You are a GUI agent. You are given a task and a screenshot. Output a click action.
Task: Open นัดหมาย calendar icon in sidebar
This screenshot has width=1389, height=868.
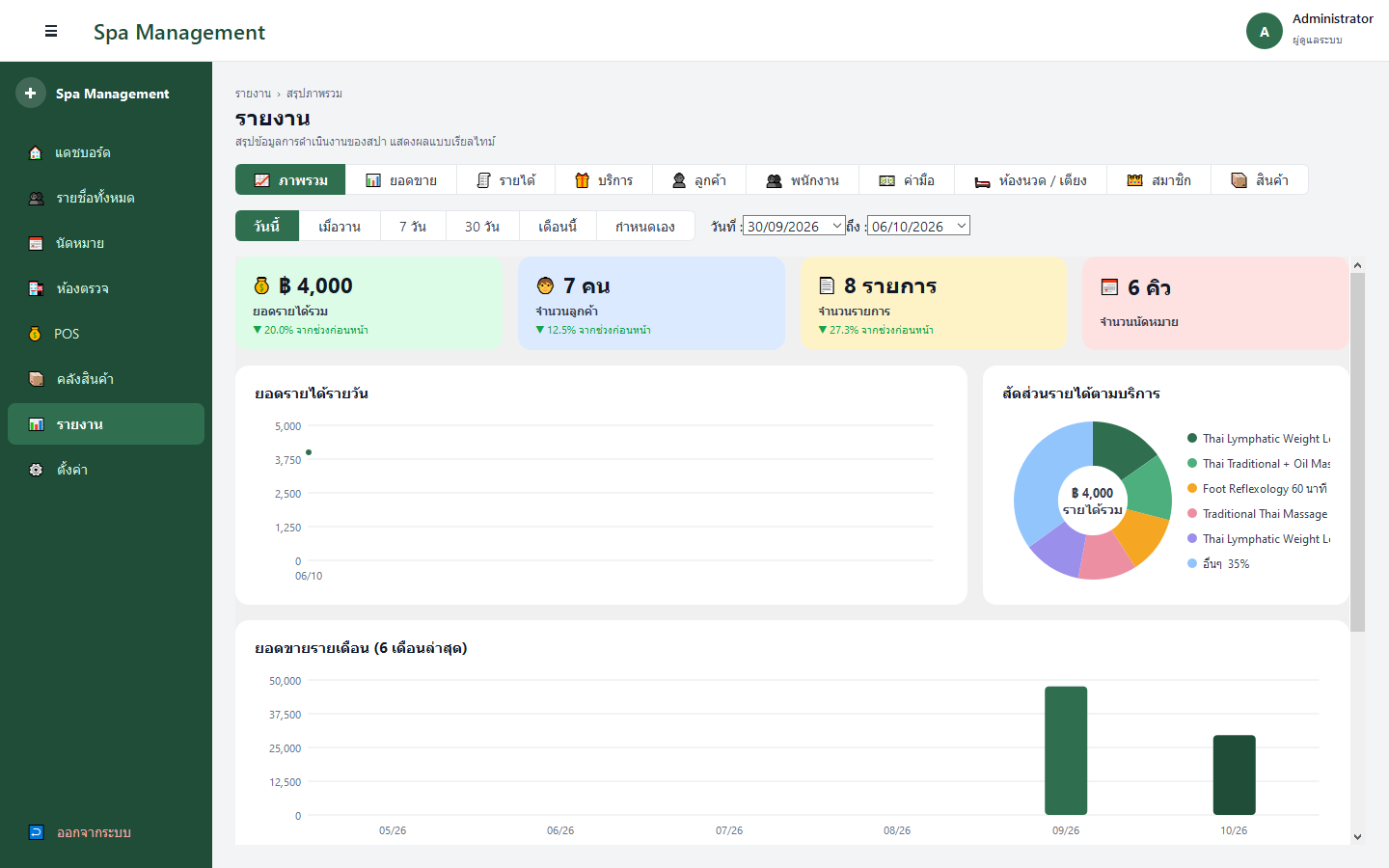point(36,243)
